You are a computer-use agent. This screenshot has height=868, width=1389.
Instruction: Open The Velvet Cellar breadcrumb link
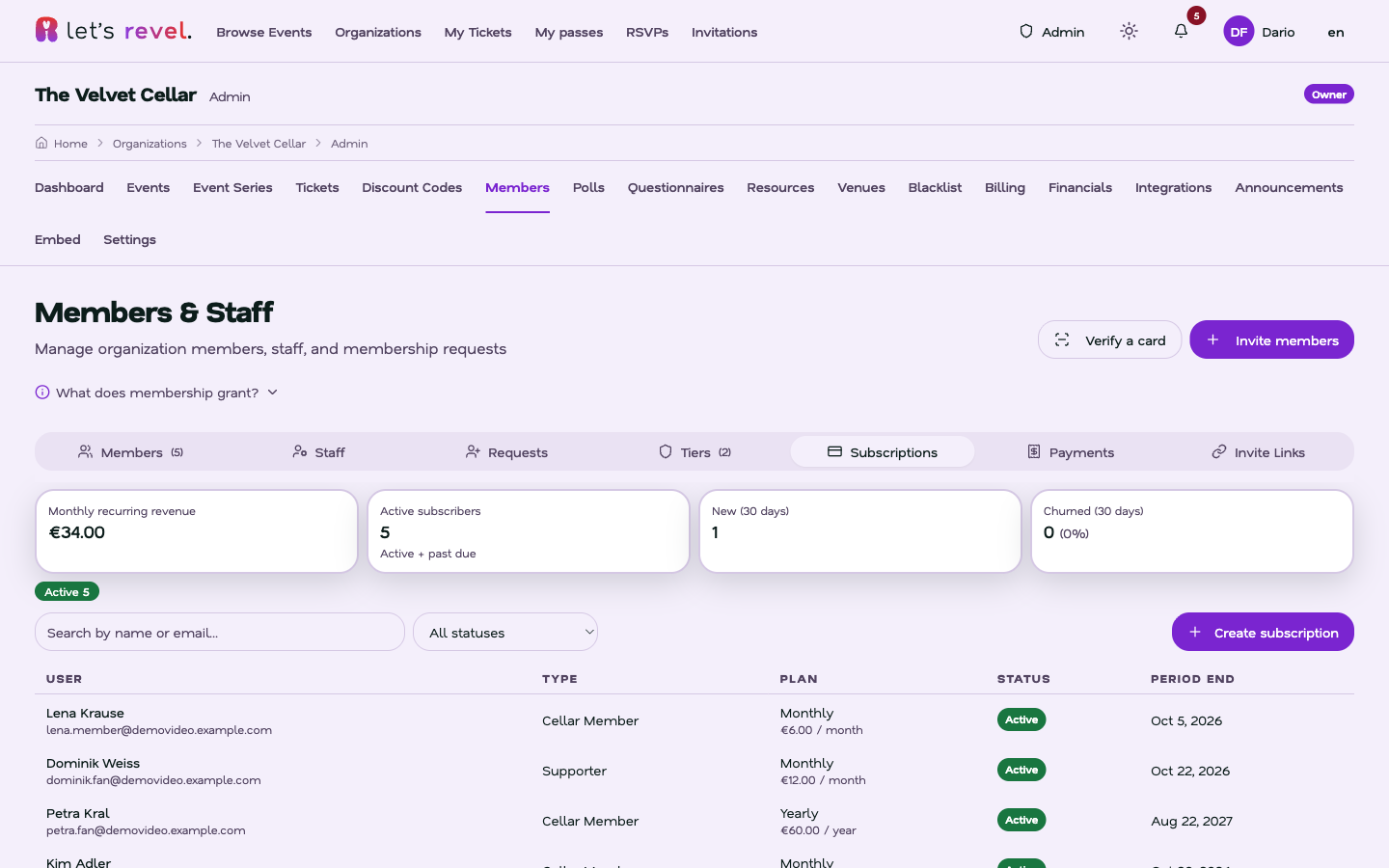[259, 144]
